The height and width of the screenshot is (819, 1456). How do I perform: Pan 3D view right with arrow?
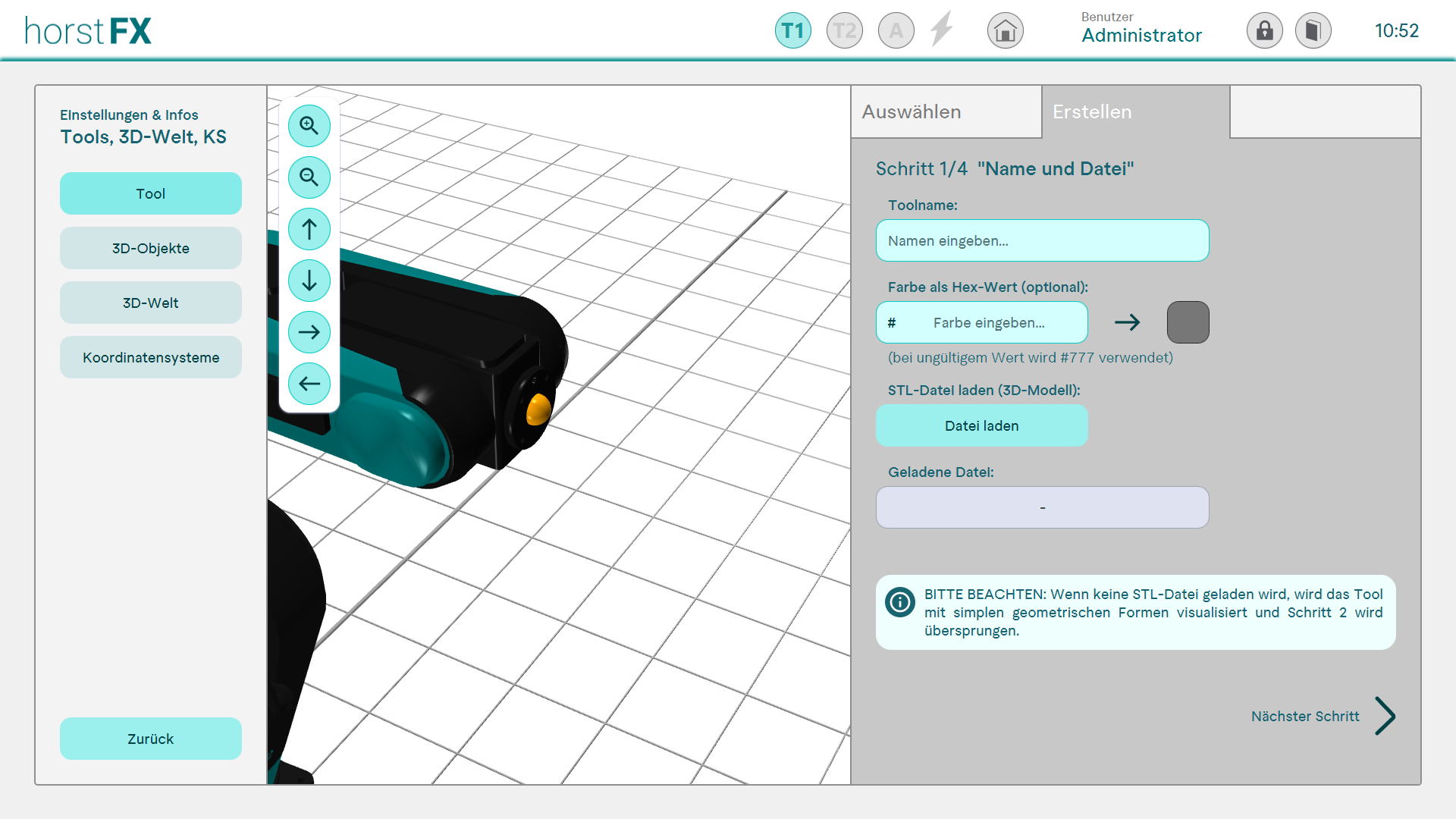click(309, 331)
